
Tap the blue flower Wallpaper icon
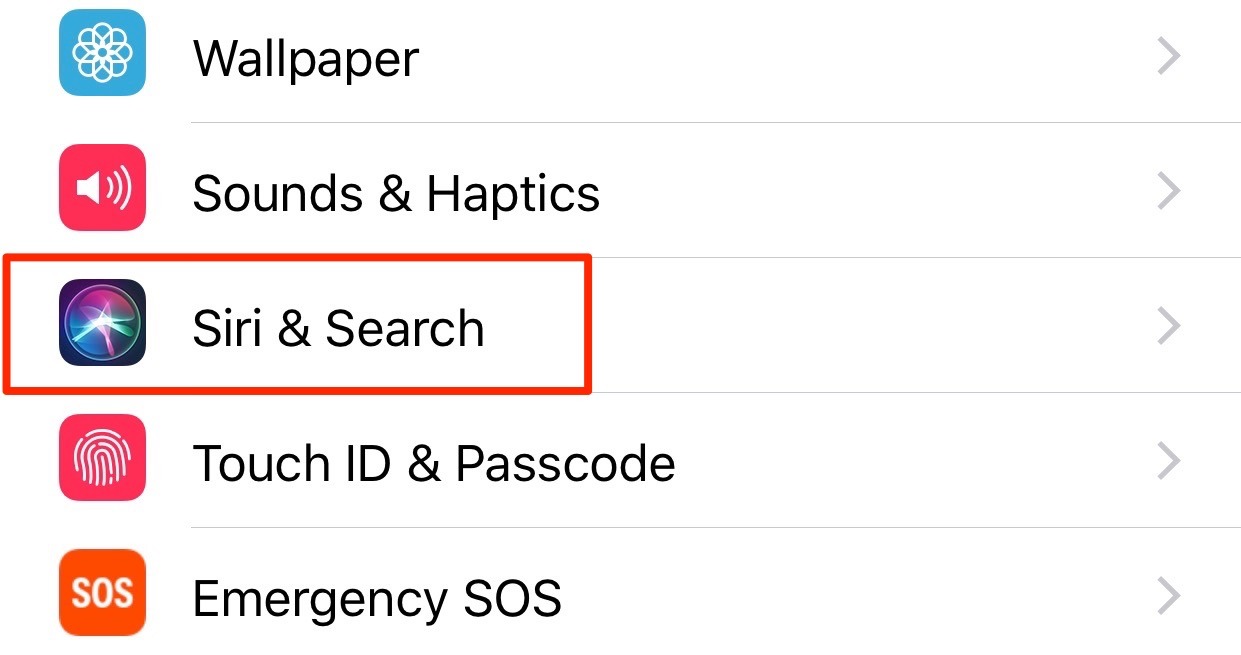tap(102, 53)
